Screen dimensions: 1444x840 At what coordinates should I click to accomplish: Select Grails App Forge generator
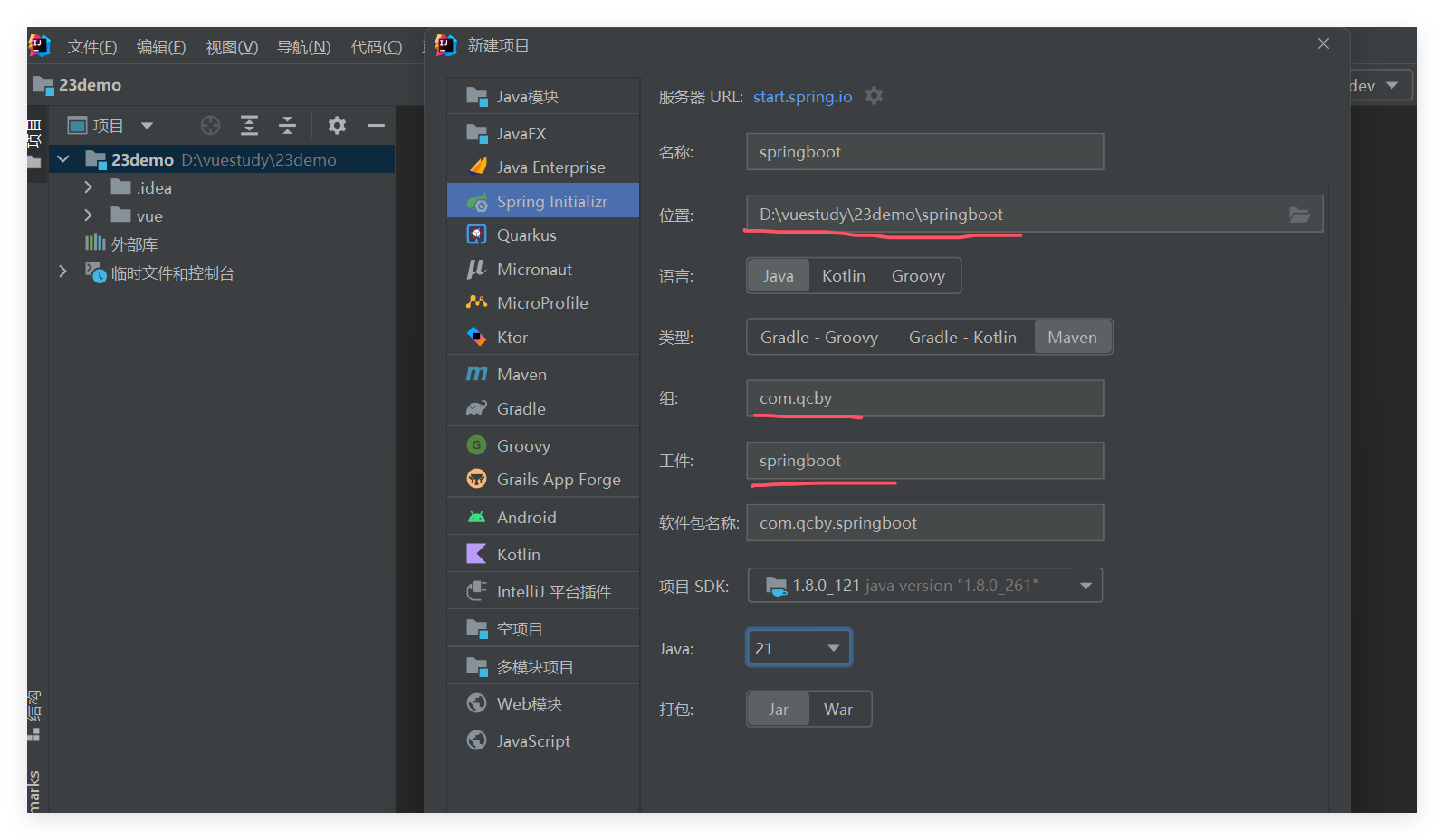(543, 479)
